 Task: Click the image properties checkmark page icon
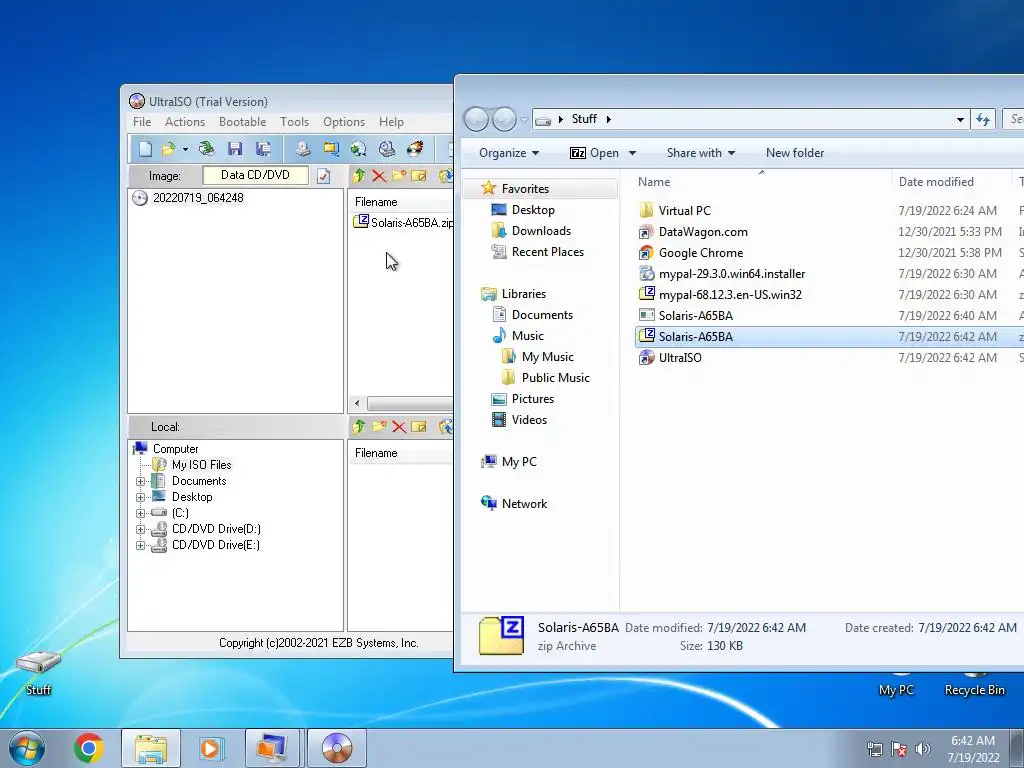(324, 176)
